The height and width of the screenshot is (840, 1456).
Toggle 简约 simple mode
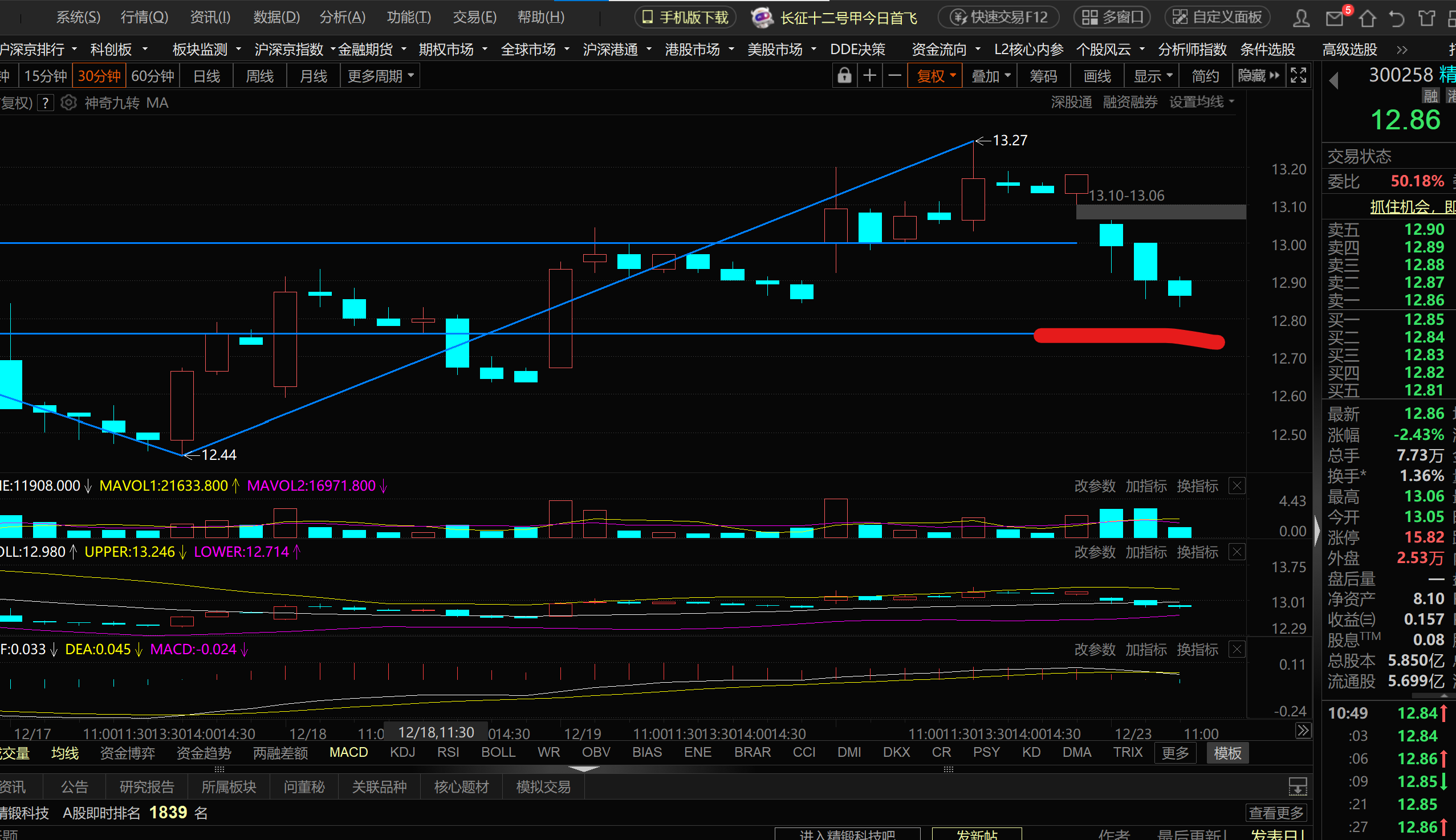(x=1205, y=76)
